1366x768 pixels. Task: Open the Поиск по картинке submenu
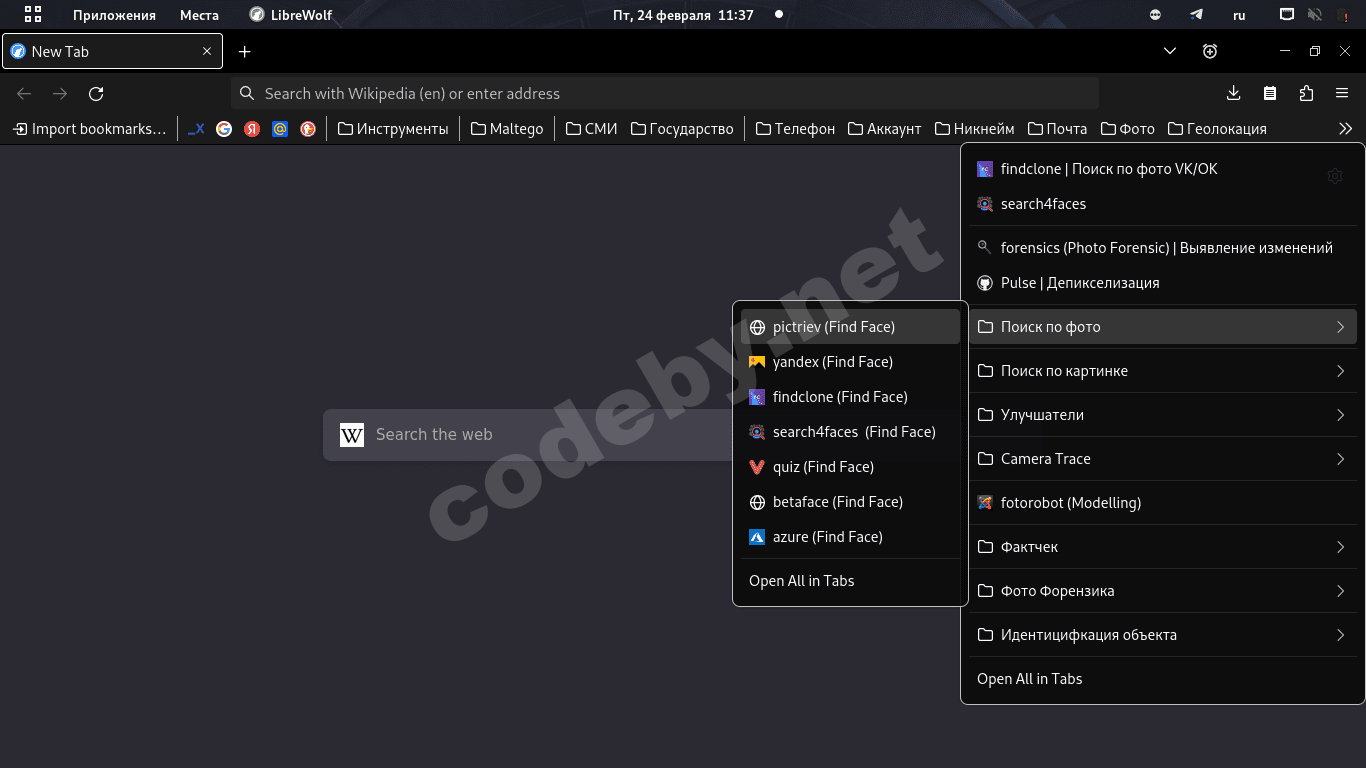(1162, 371)
